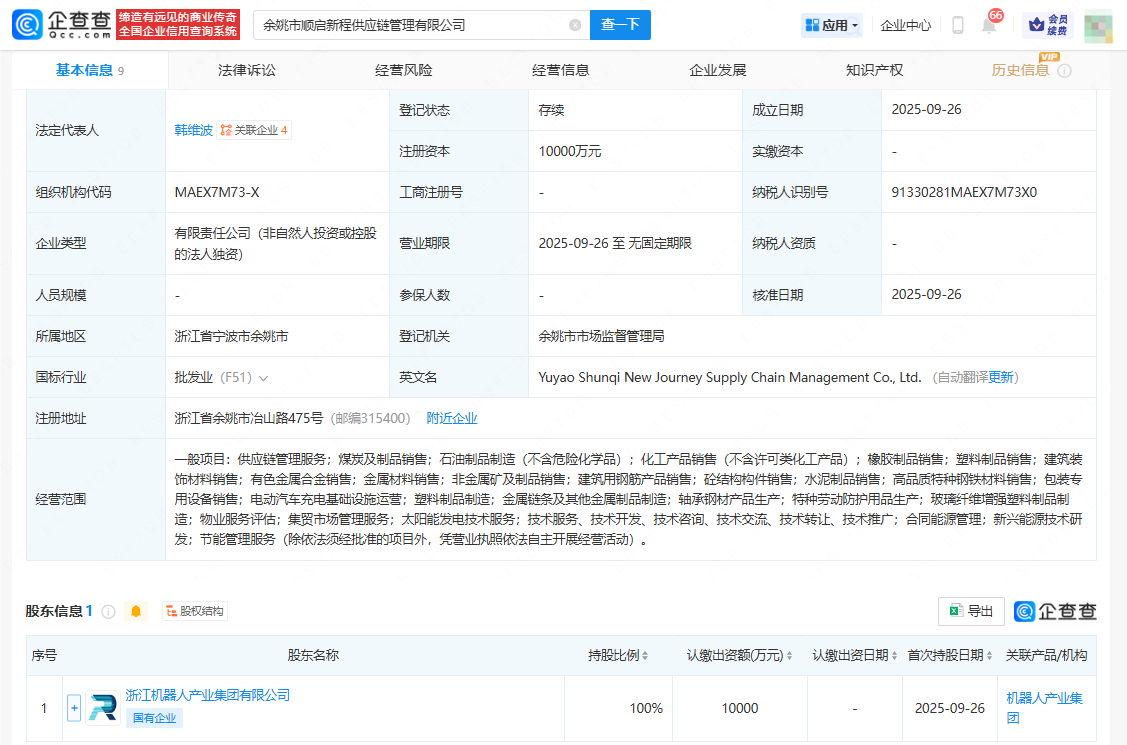Open the 应用 dropdown menu
Screen dimensions: 1127x745
pyautogui.click(x=831, y=25)
